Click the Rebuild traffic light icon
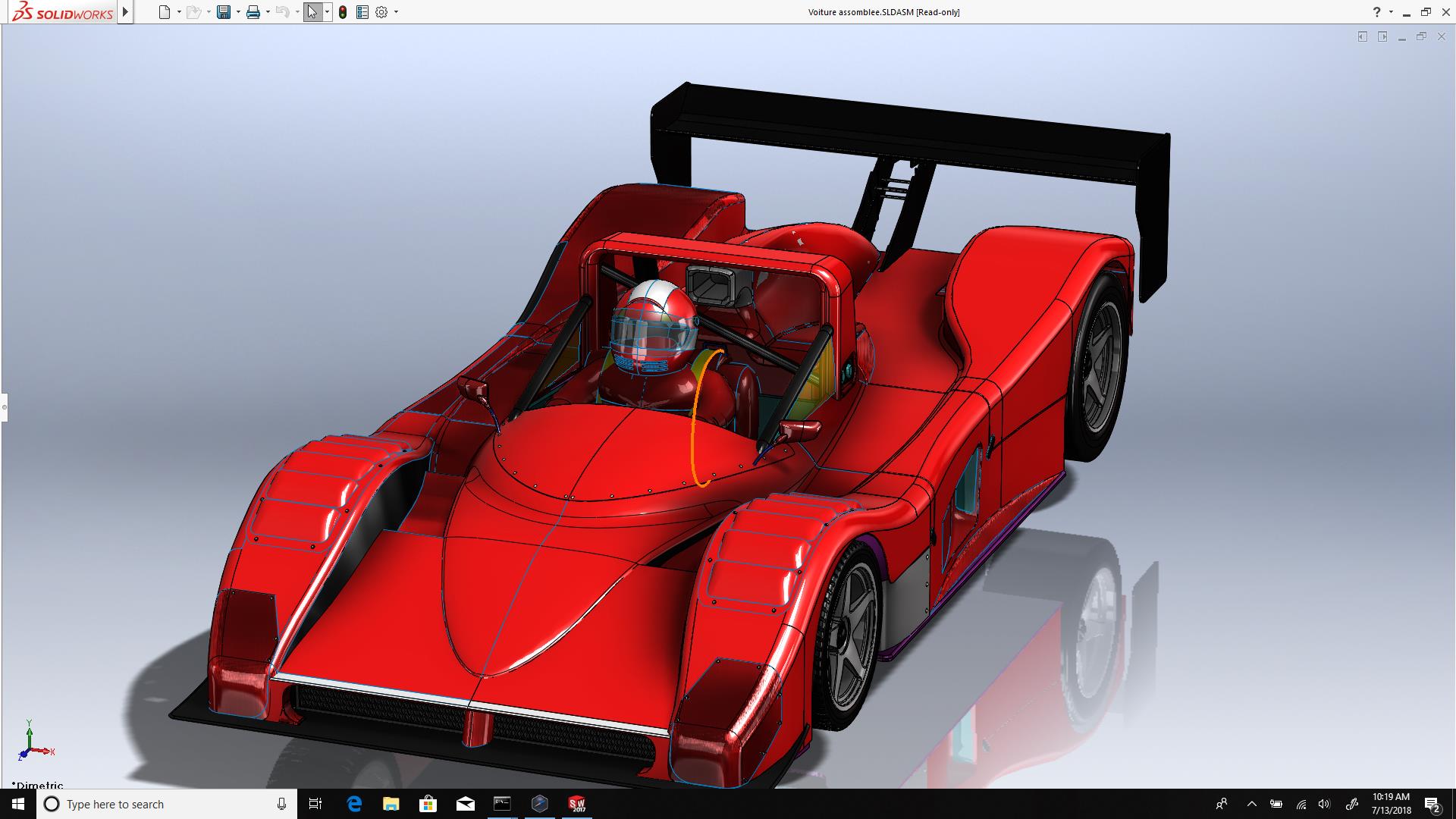 [343, 12]
